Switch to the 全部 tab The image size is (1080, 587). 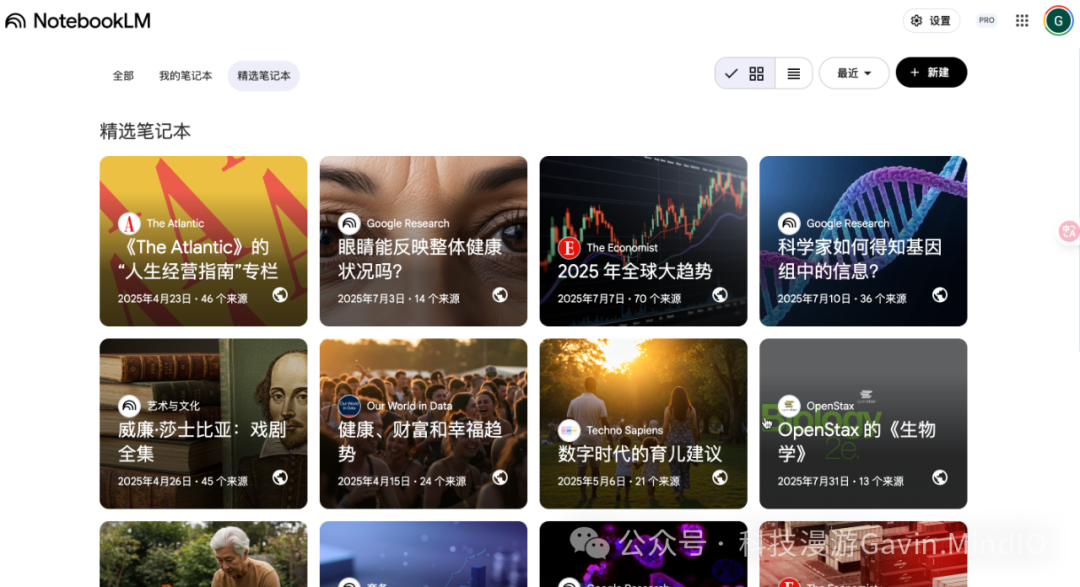point(123,76)
